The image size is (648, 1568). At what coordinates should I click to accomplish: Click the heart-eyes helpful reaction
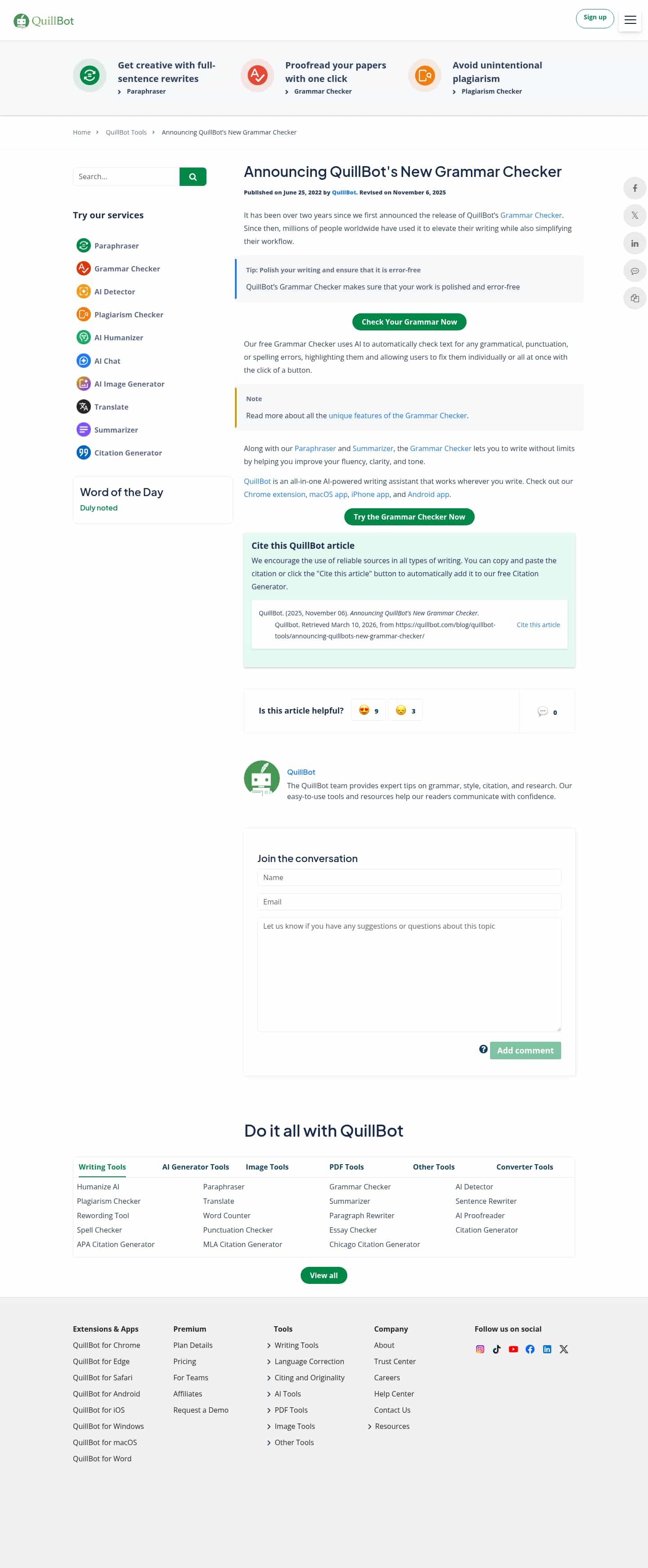click(368, 710)
